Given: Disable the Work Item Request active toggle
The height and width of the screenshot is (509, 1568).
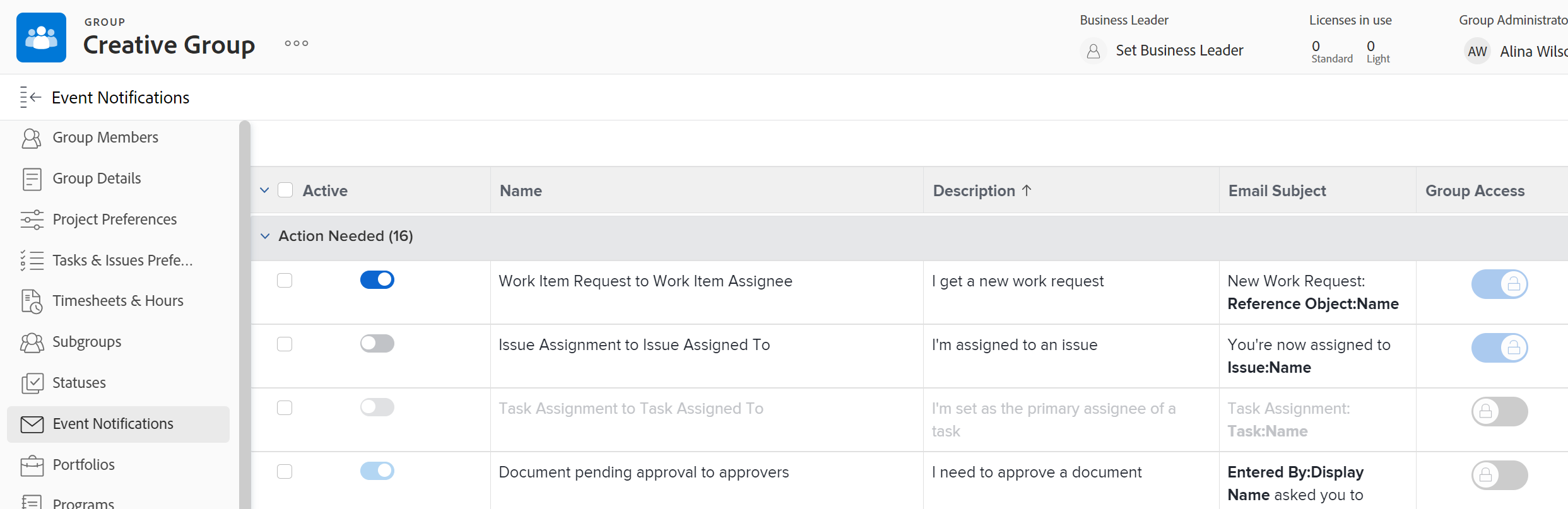Looking at the screenshot, I should 377,280.
